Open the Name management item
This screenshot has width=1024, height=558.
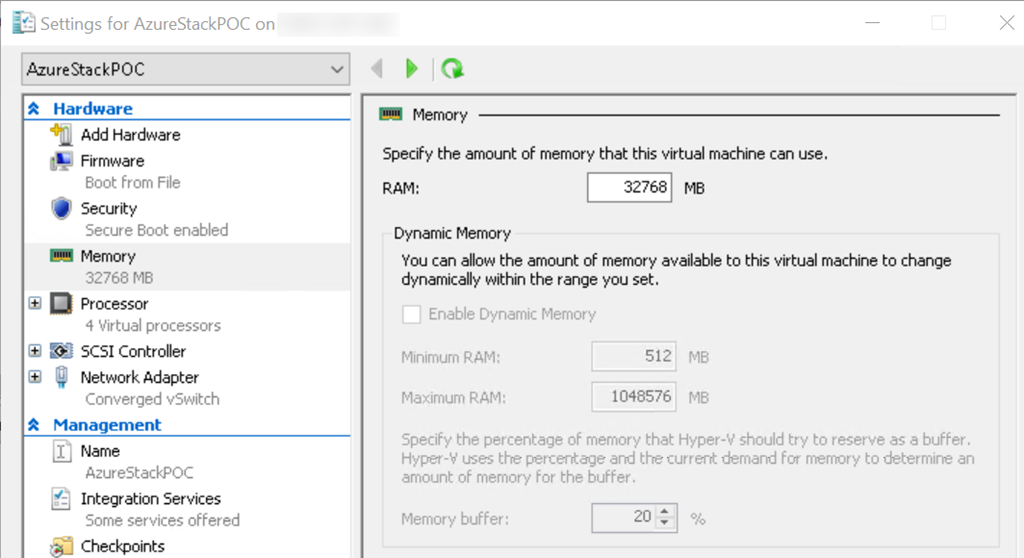click(100, 451)
